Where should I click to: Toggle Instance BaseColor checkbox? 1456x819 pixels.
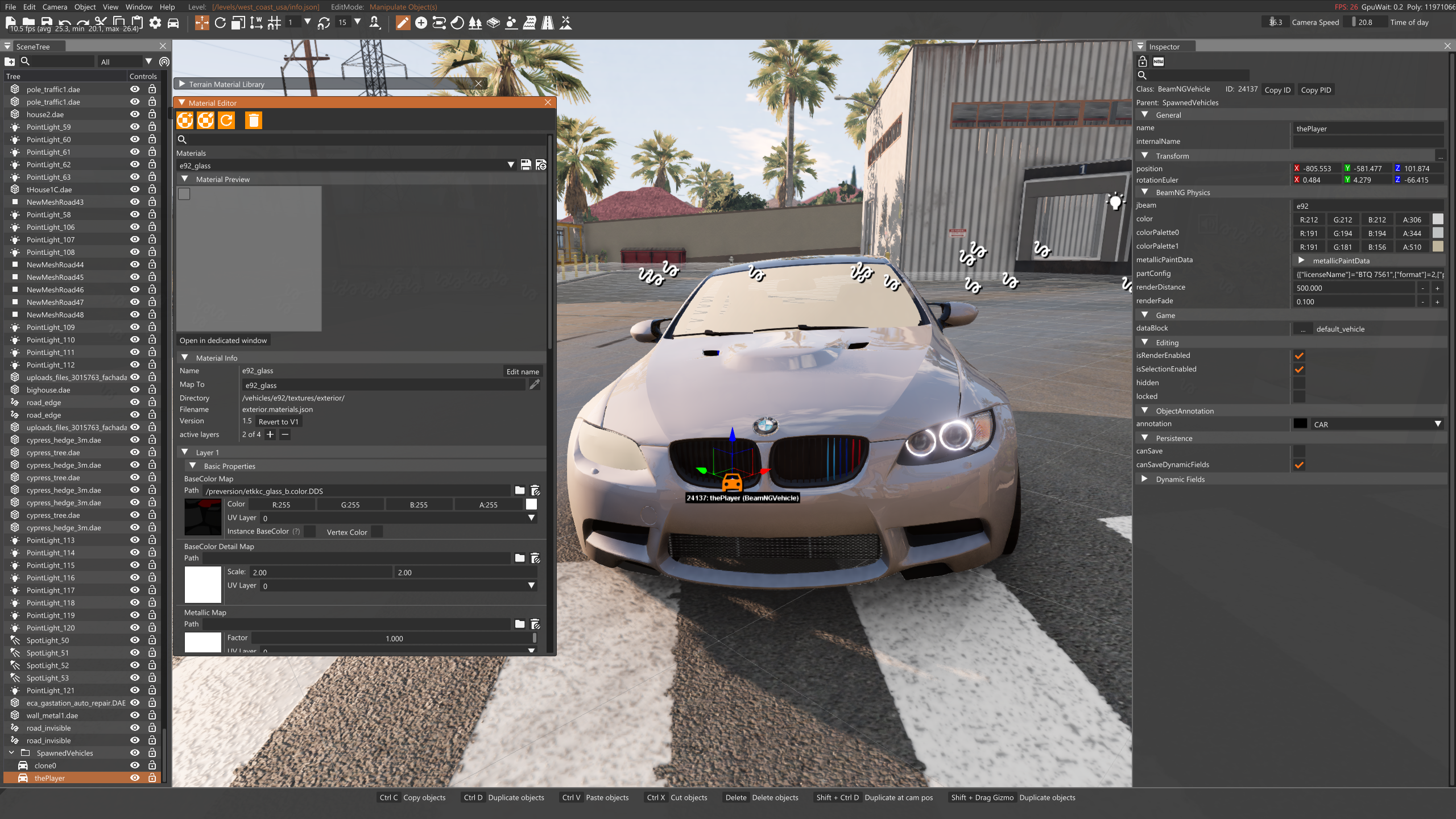coord(310,531)
